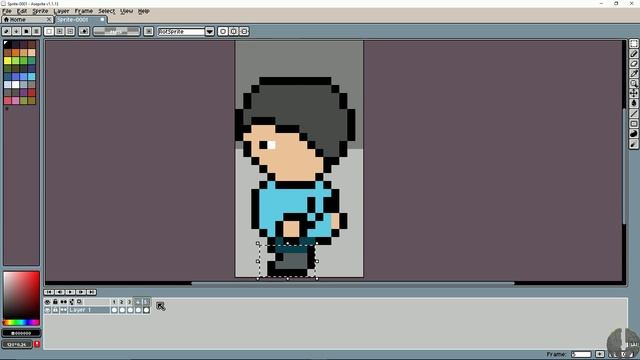Select the cel under frame 5
This screenshot has width=640, height=360.
coord(146,310)
